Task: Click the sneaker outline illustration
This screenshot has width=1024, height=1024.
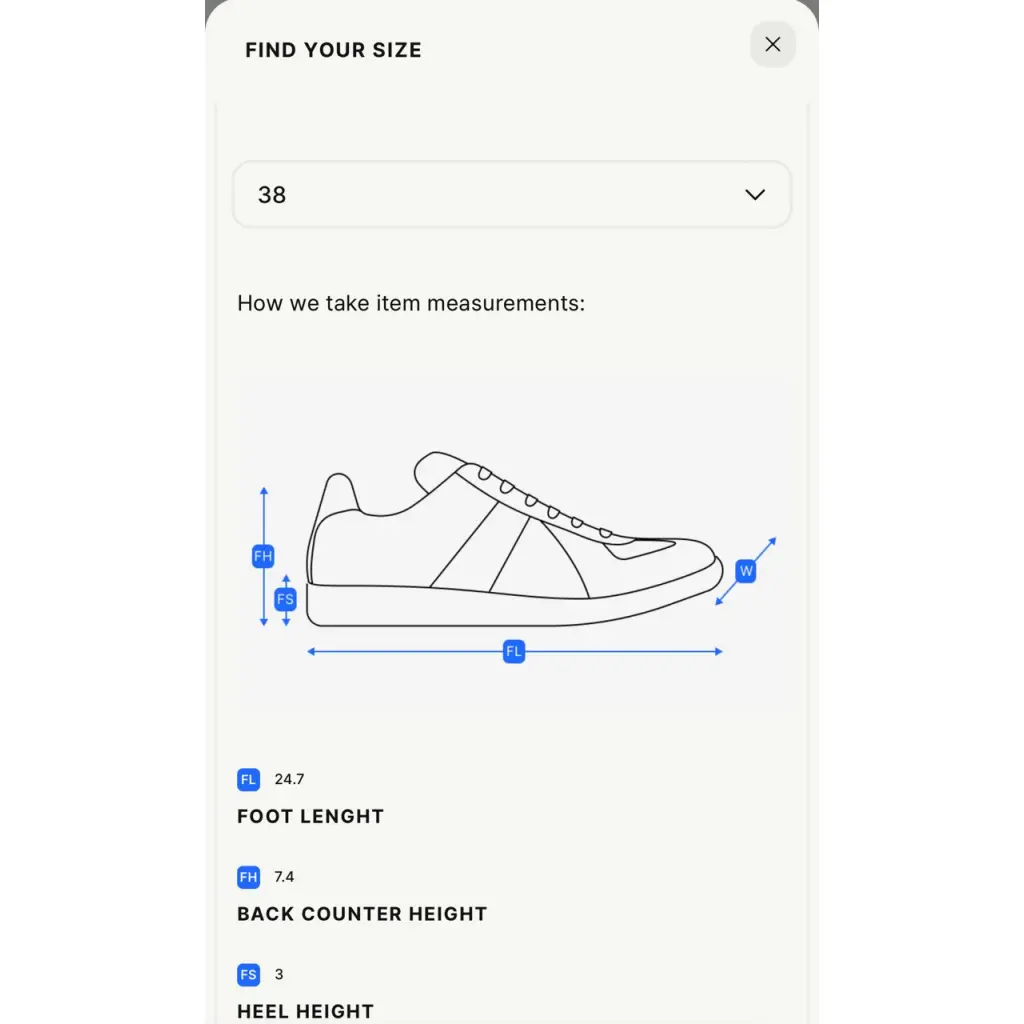Action: pos(515,539)
